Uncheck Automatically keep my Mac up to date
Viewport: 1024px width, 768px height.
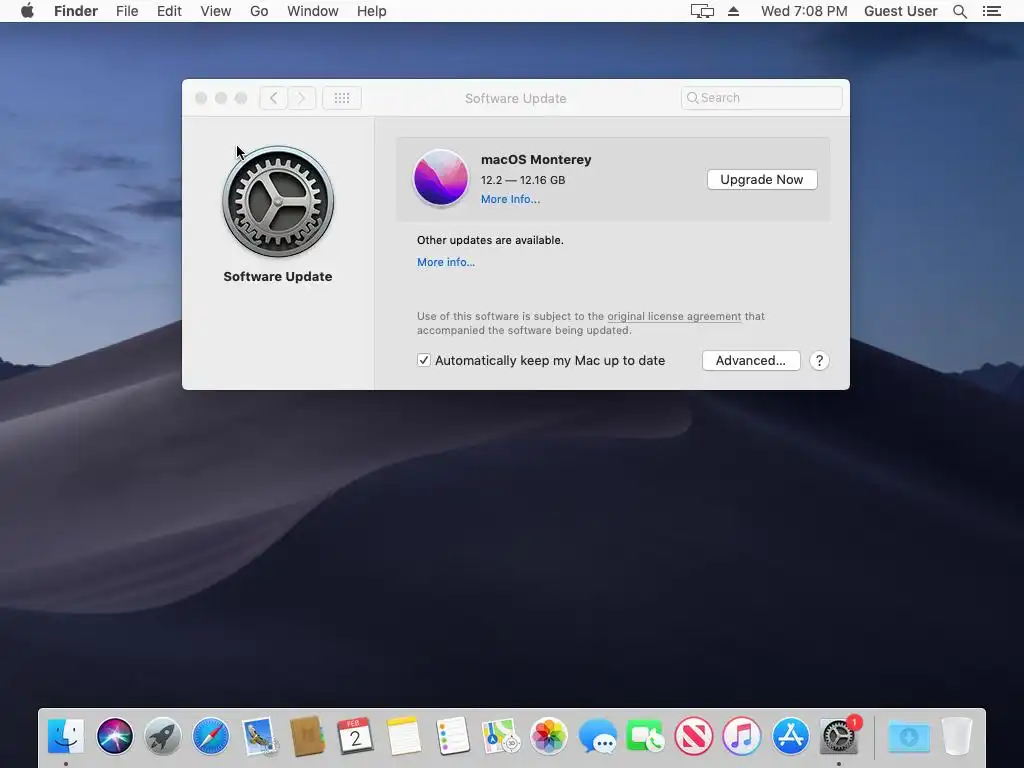click(x=424, y=360)
